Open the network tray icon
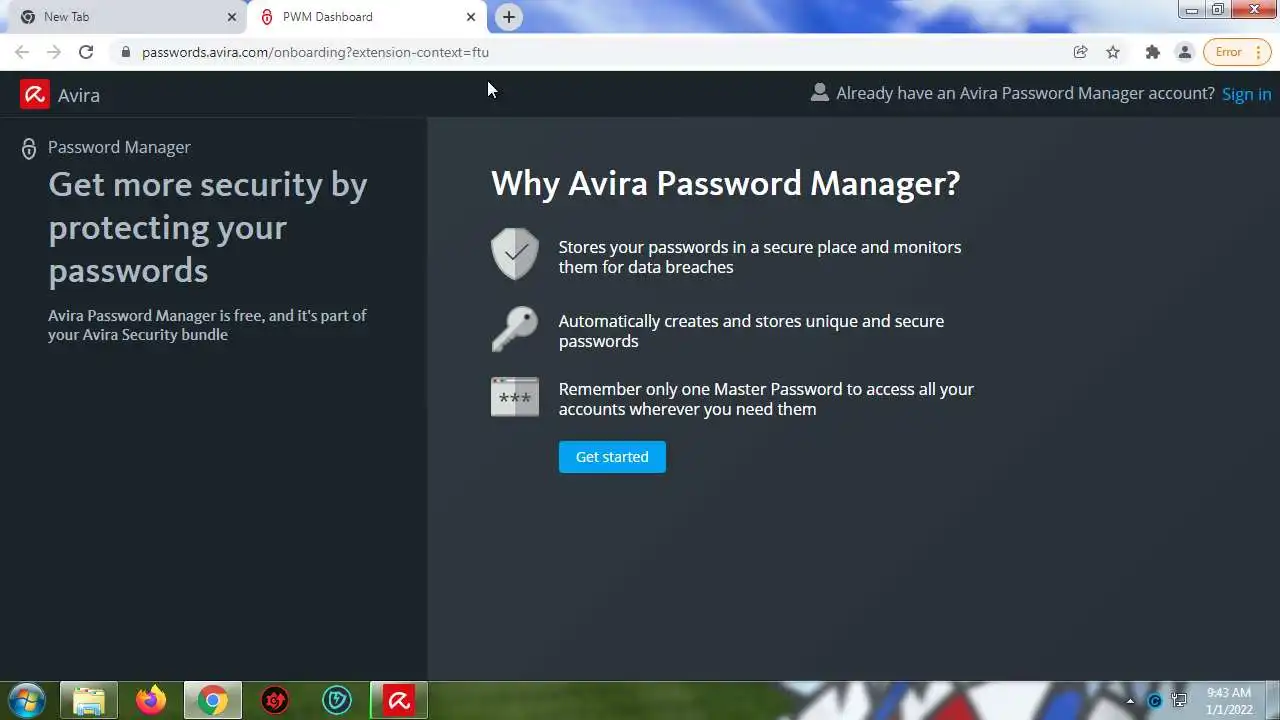The width and height of the screenshot is (1280, 720). tap(1180, 701)
